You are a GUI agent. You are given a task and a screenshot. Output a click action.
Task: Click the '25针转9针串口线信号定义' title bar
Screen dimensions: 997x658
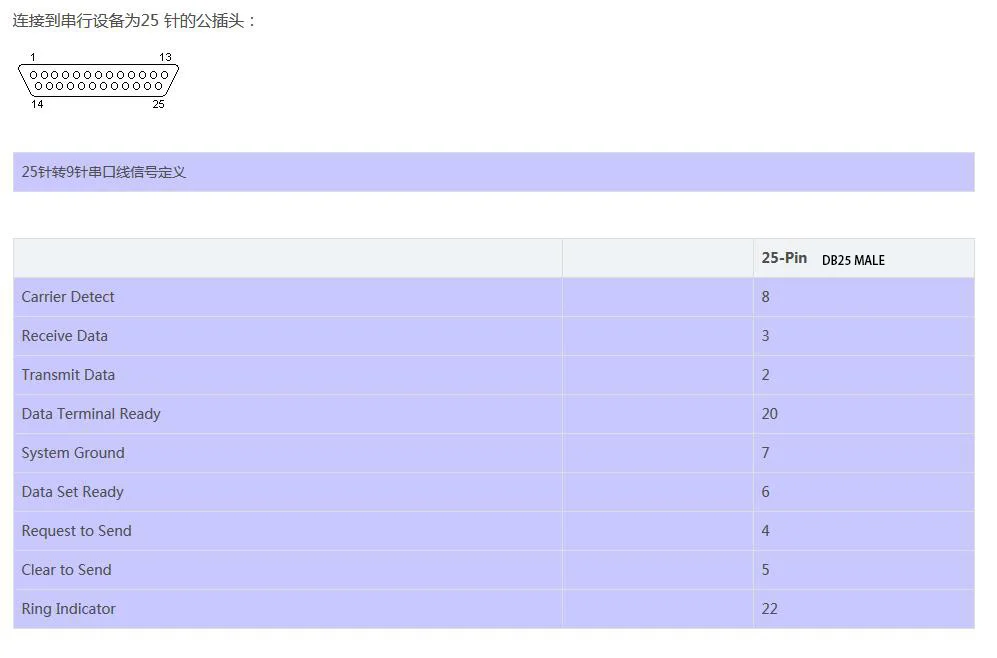point(493,172)
